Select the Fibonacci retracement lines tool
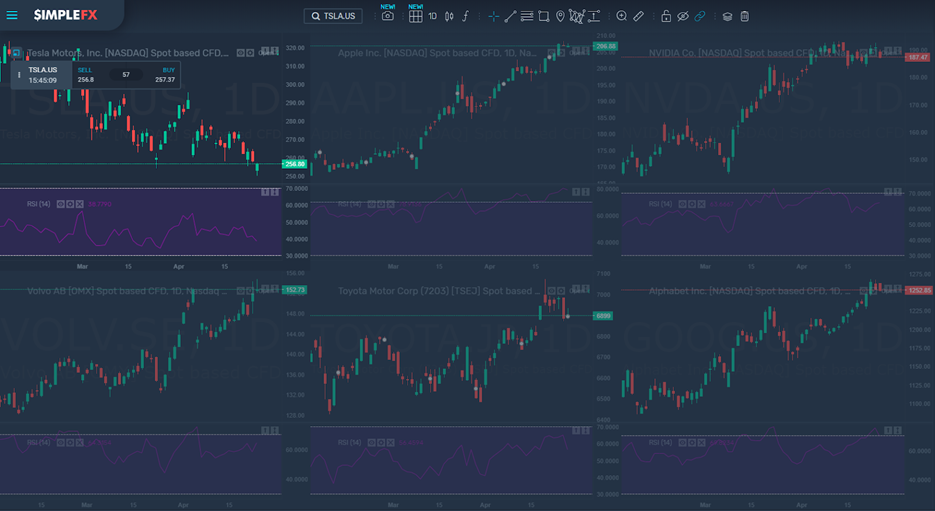Viewport: 935px width, 511px height. pyautogui.click(x=527, y=16)
